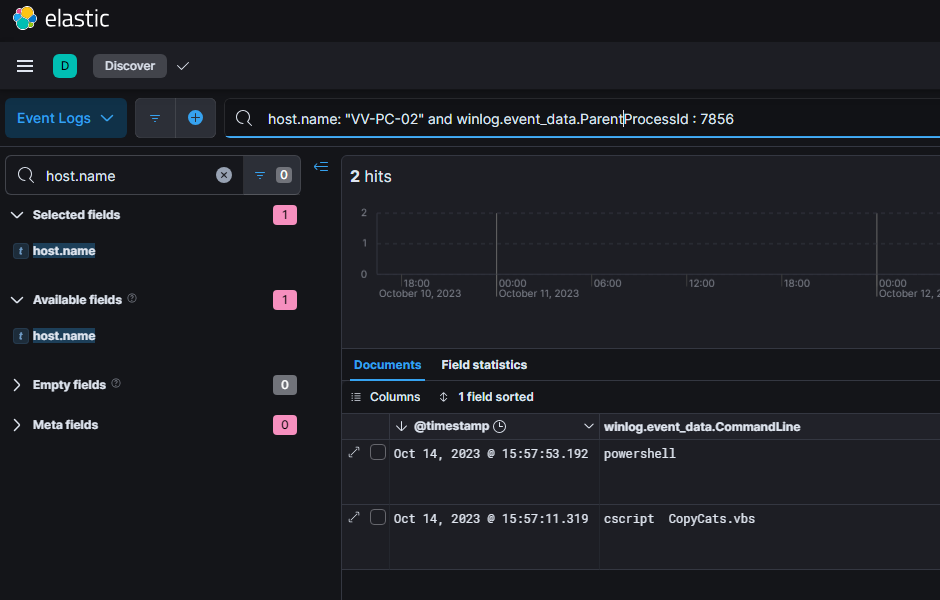
Task: Collapse the field list sidebar
Action: 321,167
